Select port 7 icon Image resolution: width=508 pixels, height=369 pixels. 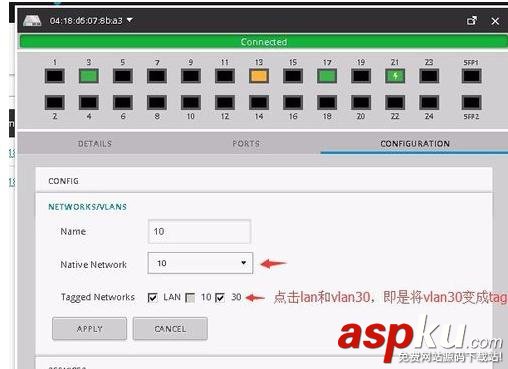coord(157,76)
